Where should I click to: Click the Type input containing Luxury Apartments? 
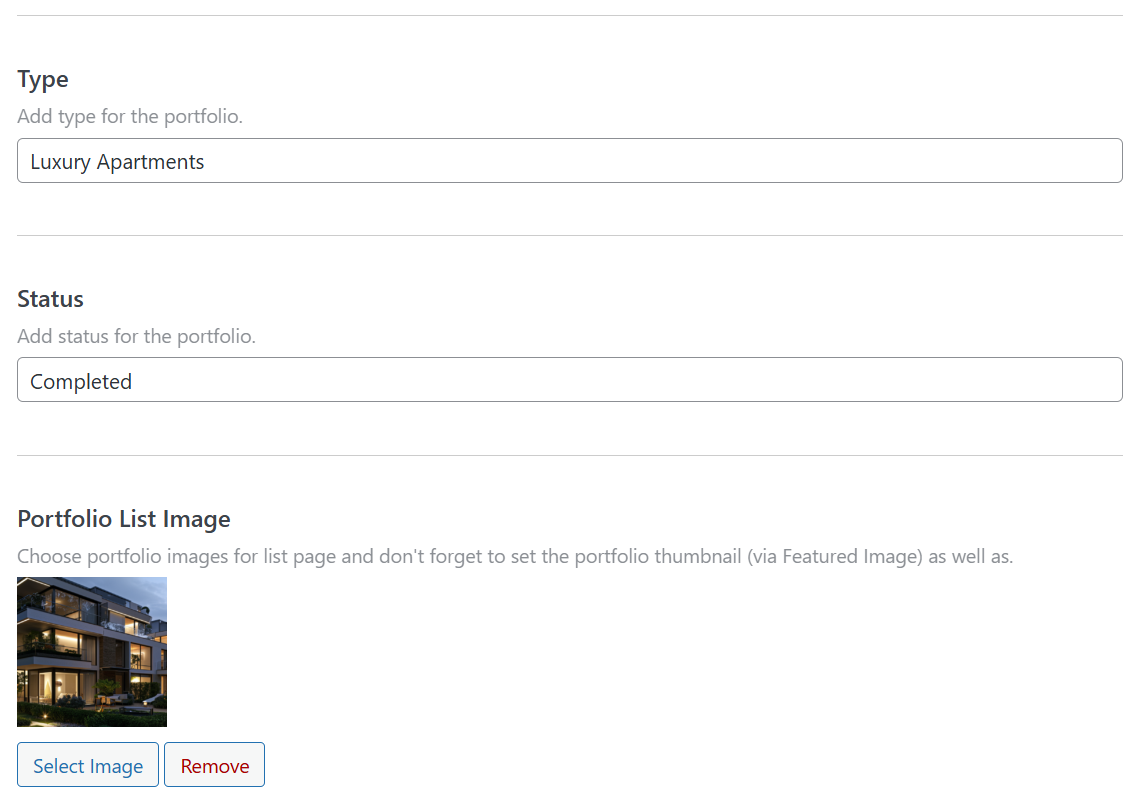pyautogui.click(x=570, y=160)
